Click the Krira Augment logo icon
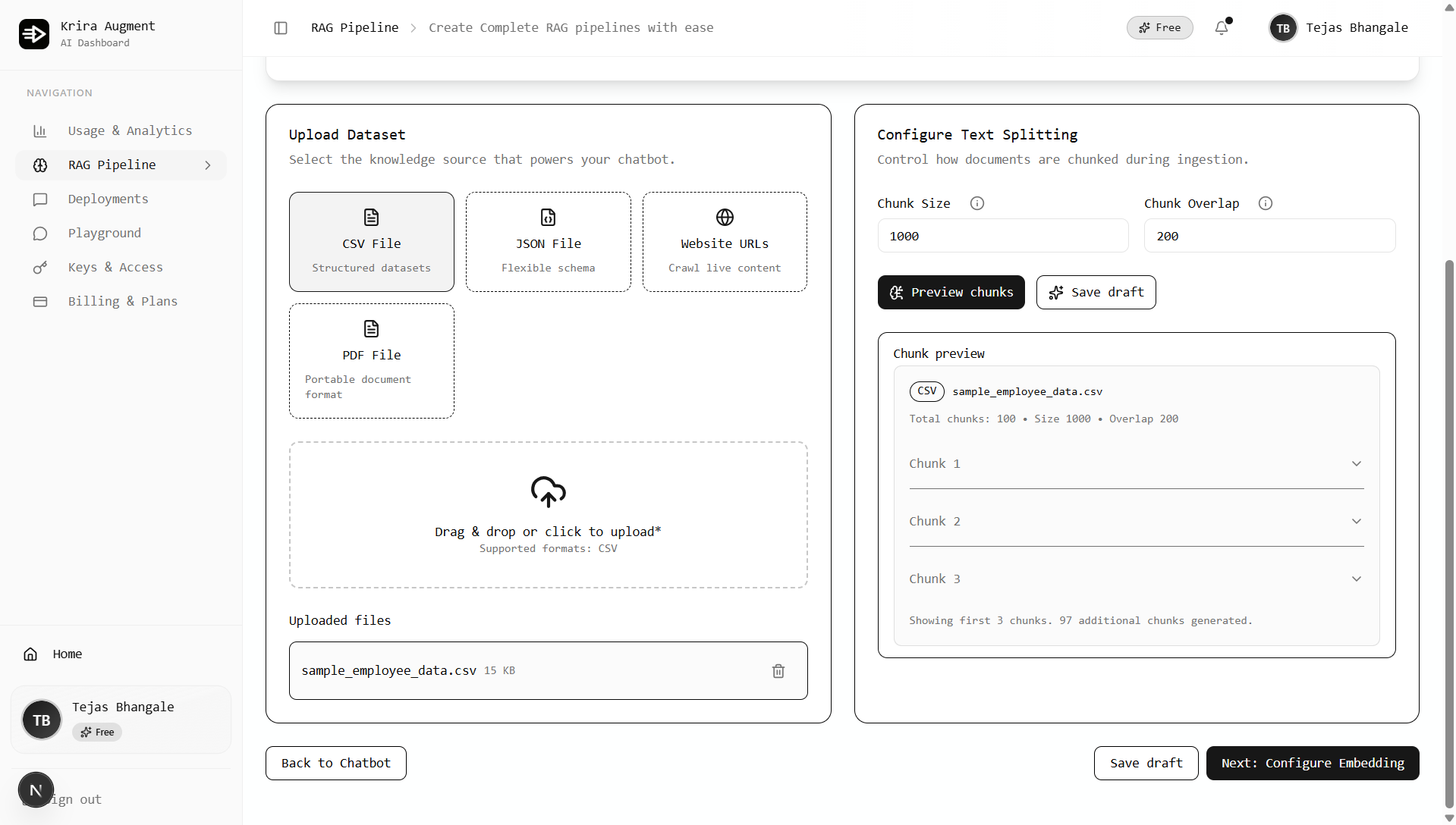The image size is (1456, 825). [x=34, y=34]
